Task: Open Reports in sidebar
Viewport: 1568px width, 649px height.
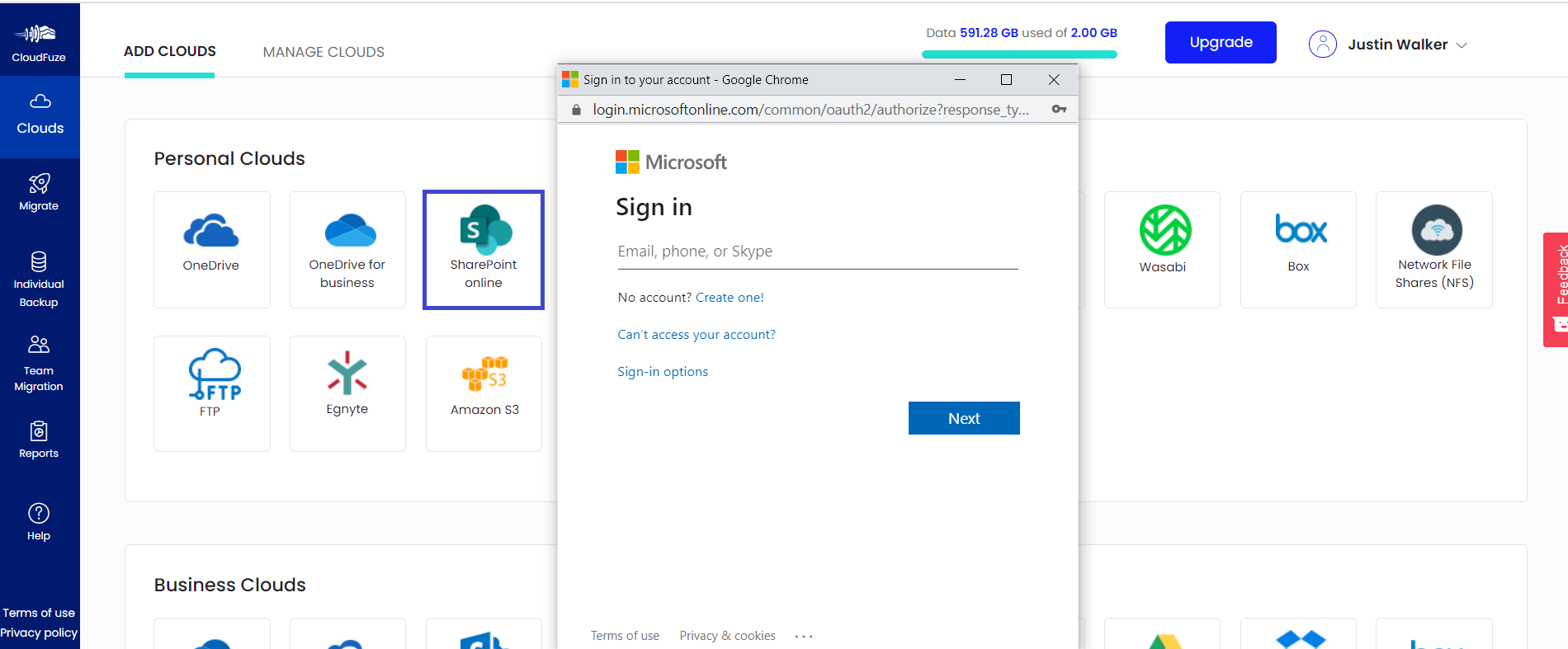Action: 39,440
